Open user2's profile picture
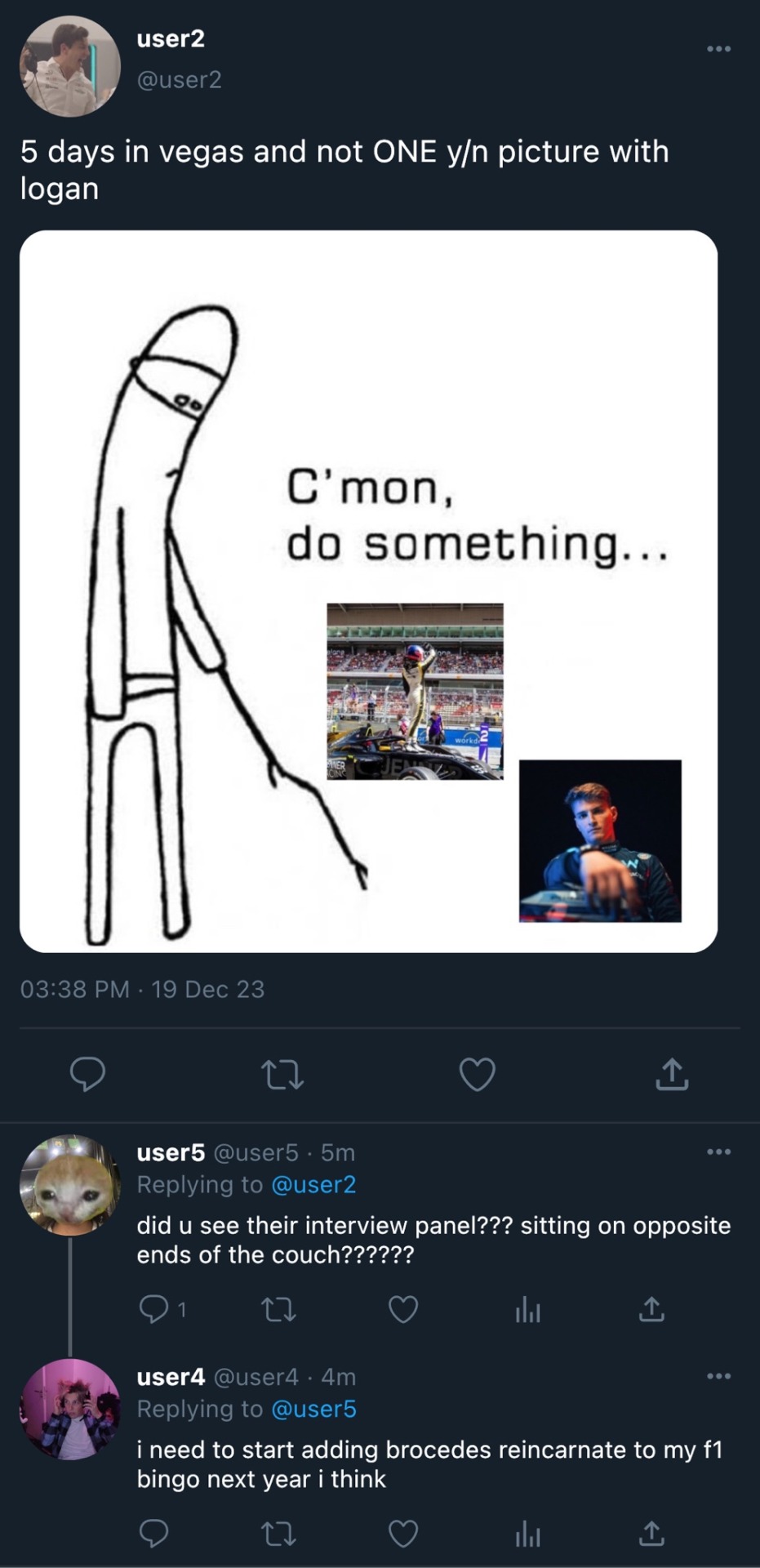The image size is (760, 1568). coord(70,66)
